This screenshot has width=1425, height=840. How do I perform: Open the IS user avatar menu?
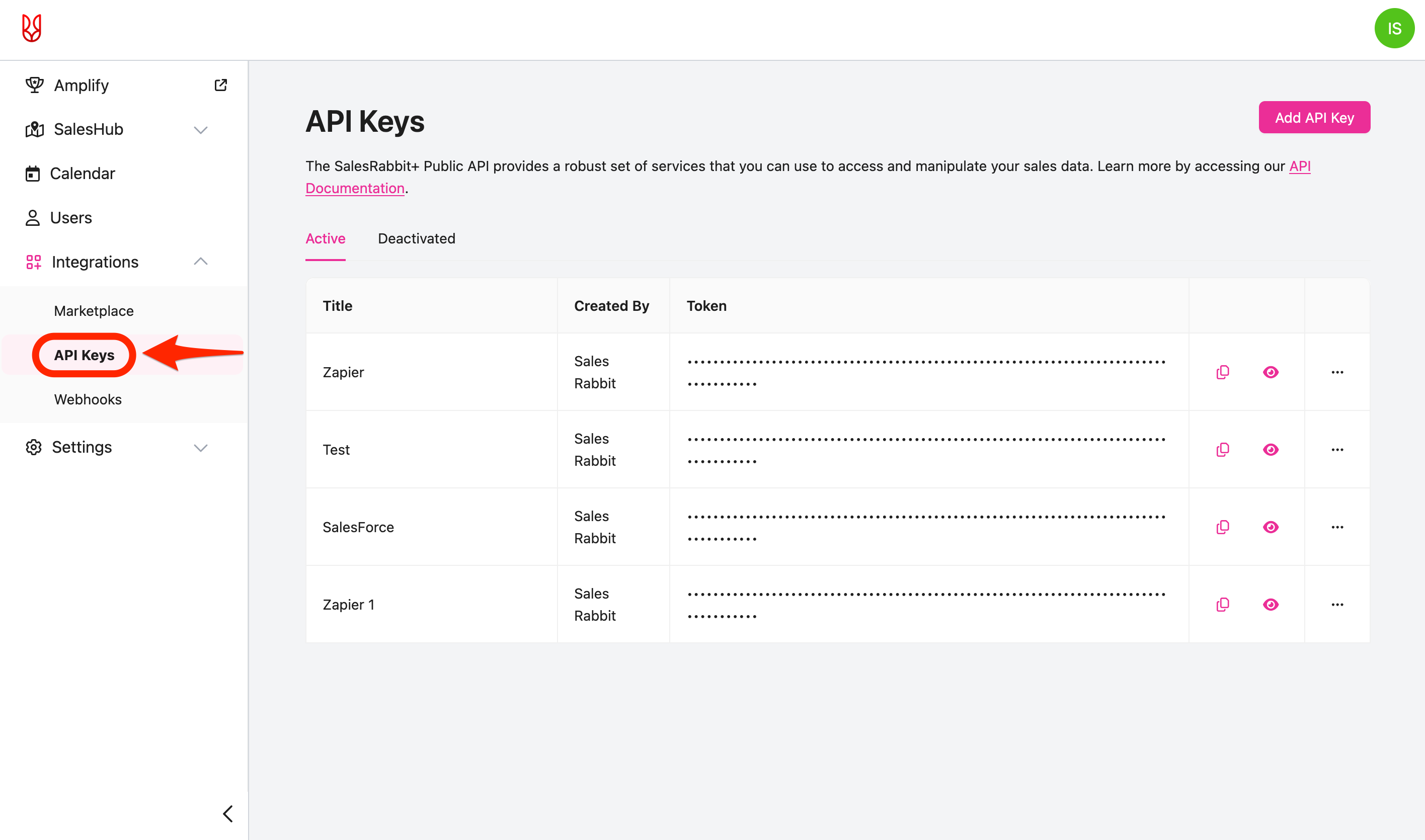(x=1394, y=28)
